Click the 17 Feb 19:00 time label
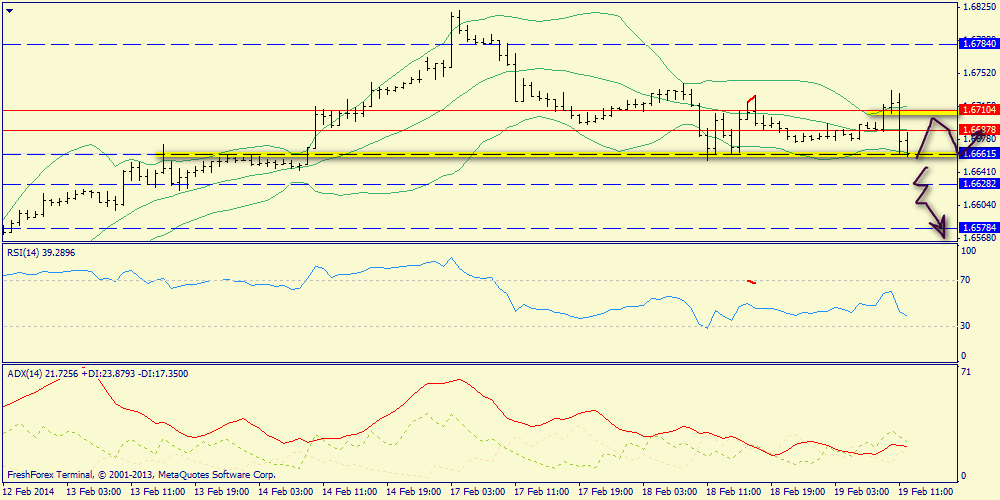1000x500 pixels. (x=604, y=492)
